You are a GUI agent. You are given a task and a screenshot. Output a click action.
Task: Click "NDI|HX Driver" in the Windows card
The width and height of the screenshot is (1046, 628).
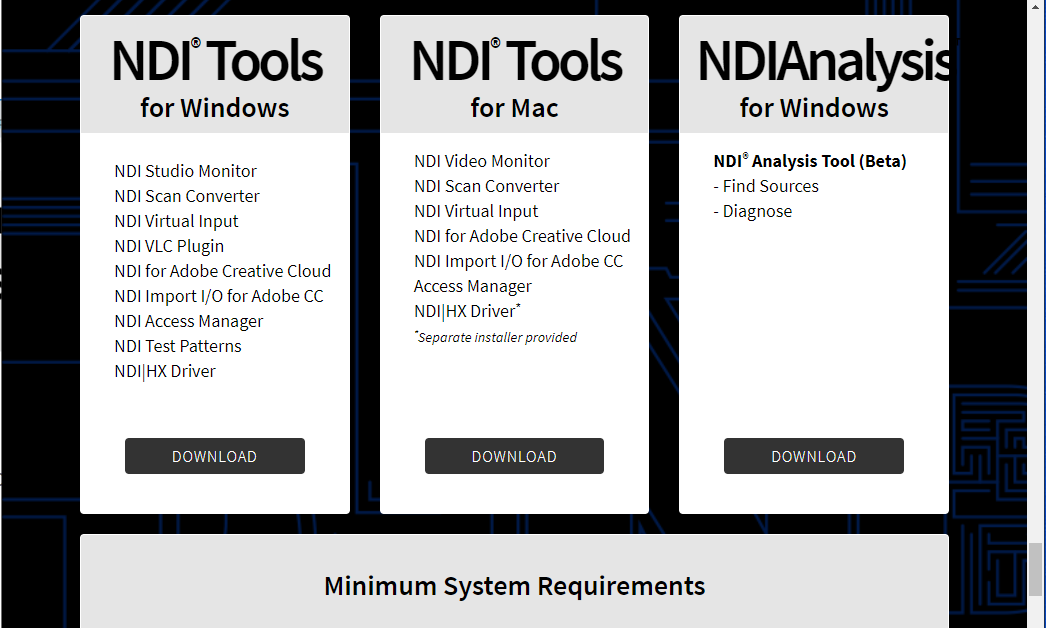[165, 371]
